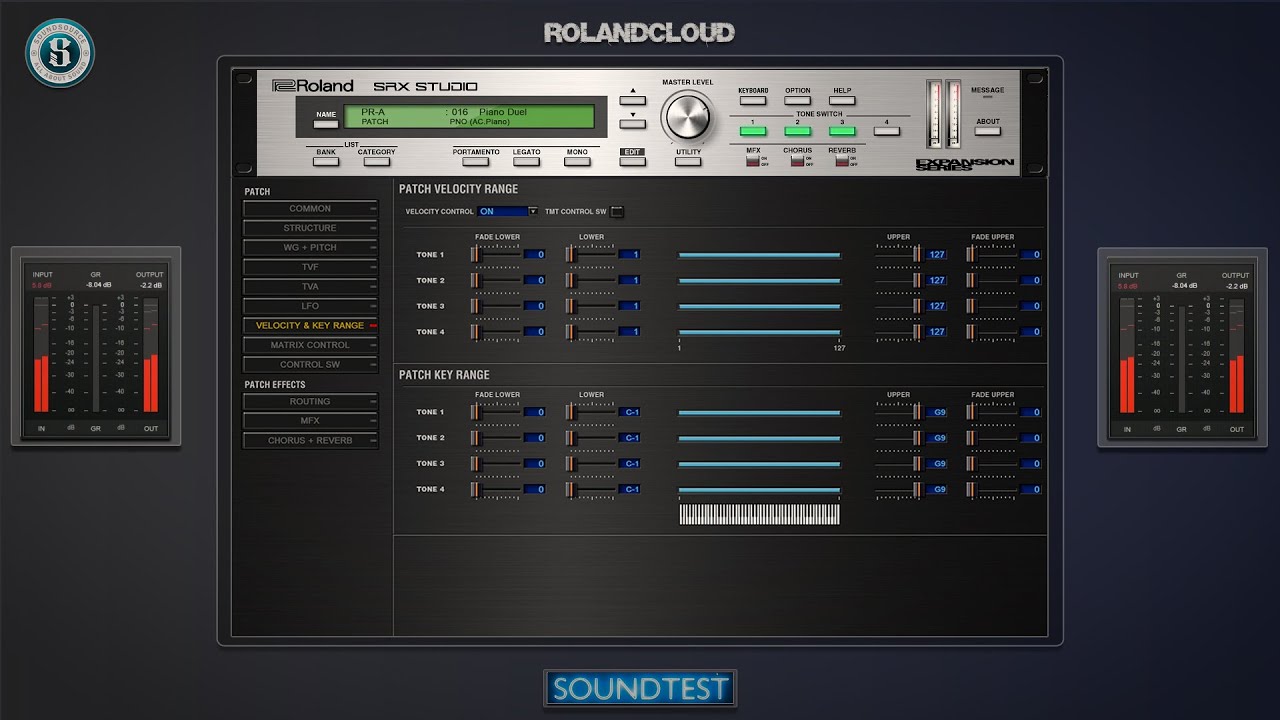Viewport: 1280px width, 720px height.
Task: Open the Chorus + Reverb section
Action: click(310, 441)
